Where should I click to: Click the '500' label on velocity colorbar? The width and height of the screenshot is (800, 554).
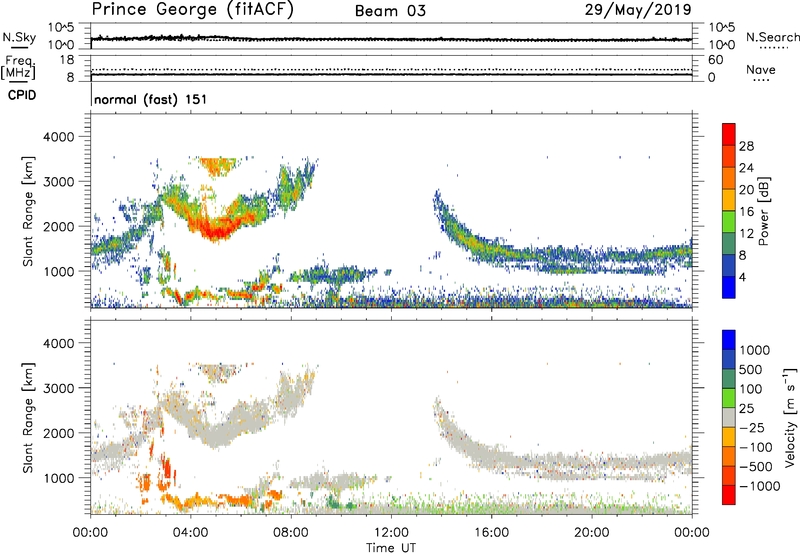pyautogui.click(x=751, y=369)
